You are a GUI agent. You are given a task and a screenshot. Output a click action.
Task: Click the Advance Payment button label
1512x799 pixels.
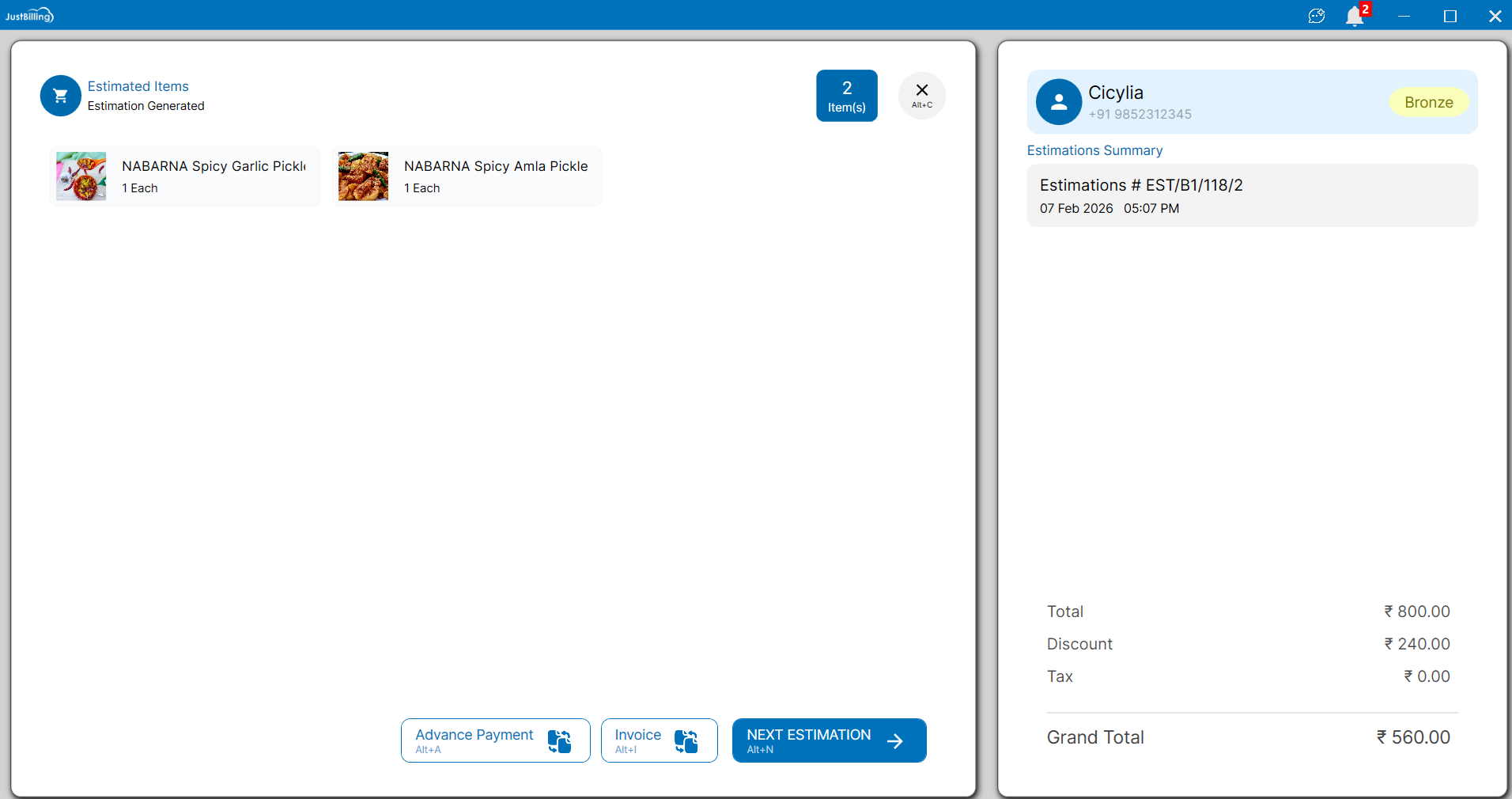474,735
